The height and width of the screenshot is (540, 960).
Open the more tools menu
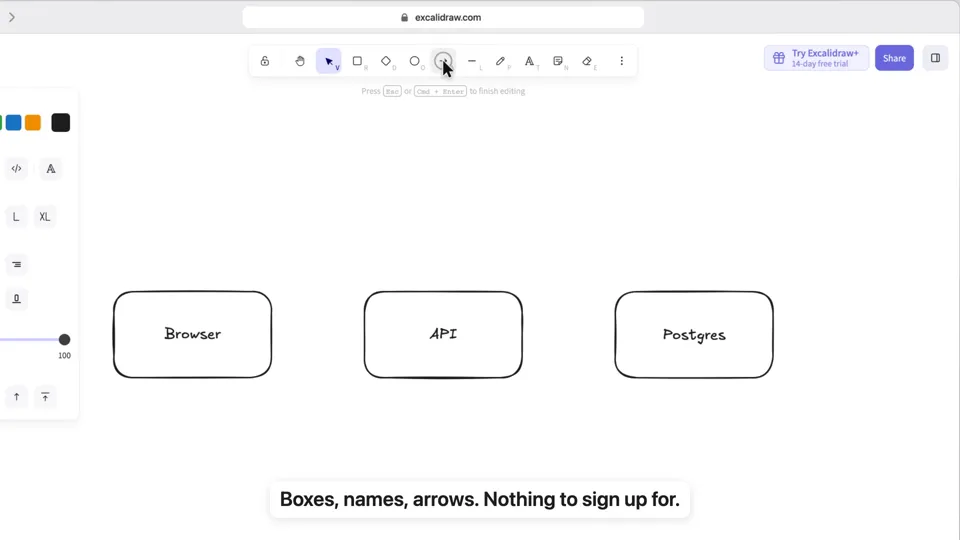pyautogui.click(x=621, y=61)
